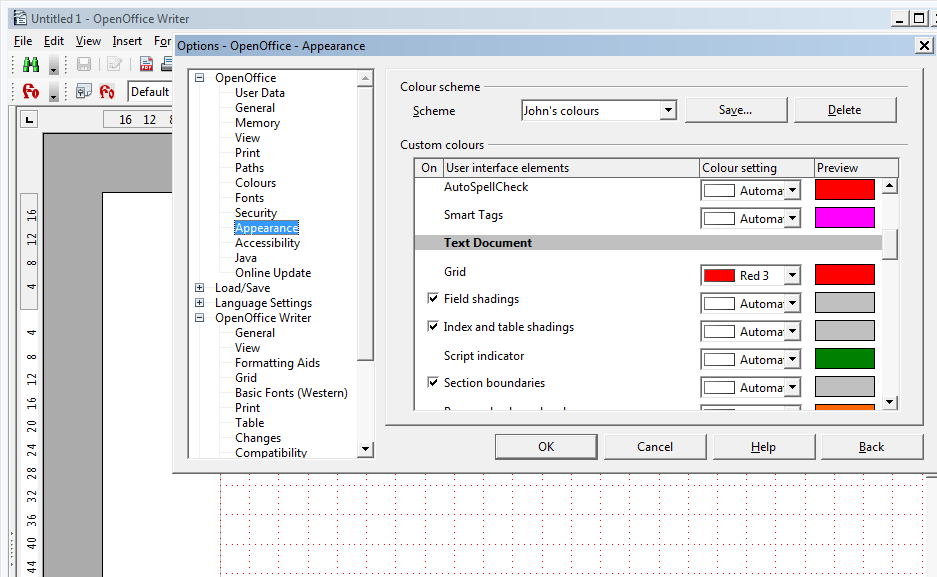Expand the Load/Save tree node
Viewport: 937px width, 577px height.
point(200,288)
